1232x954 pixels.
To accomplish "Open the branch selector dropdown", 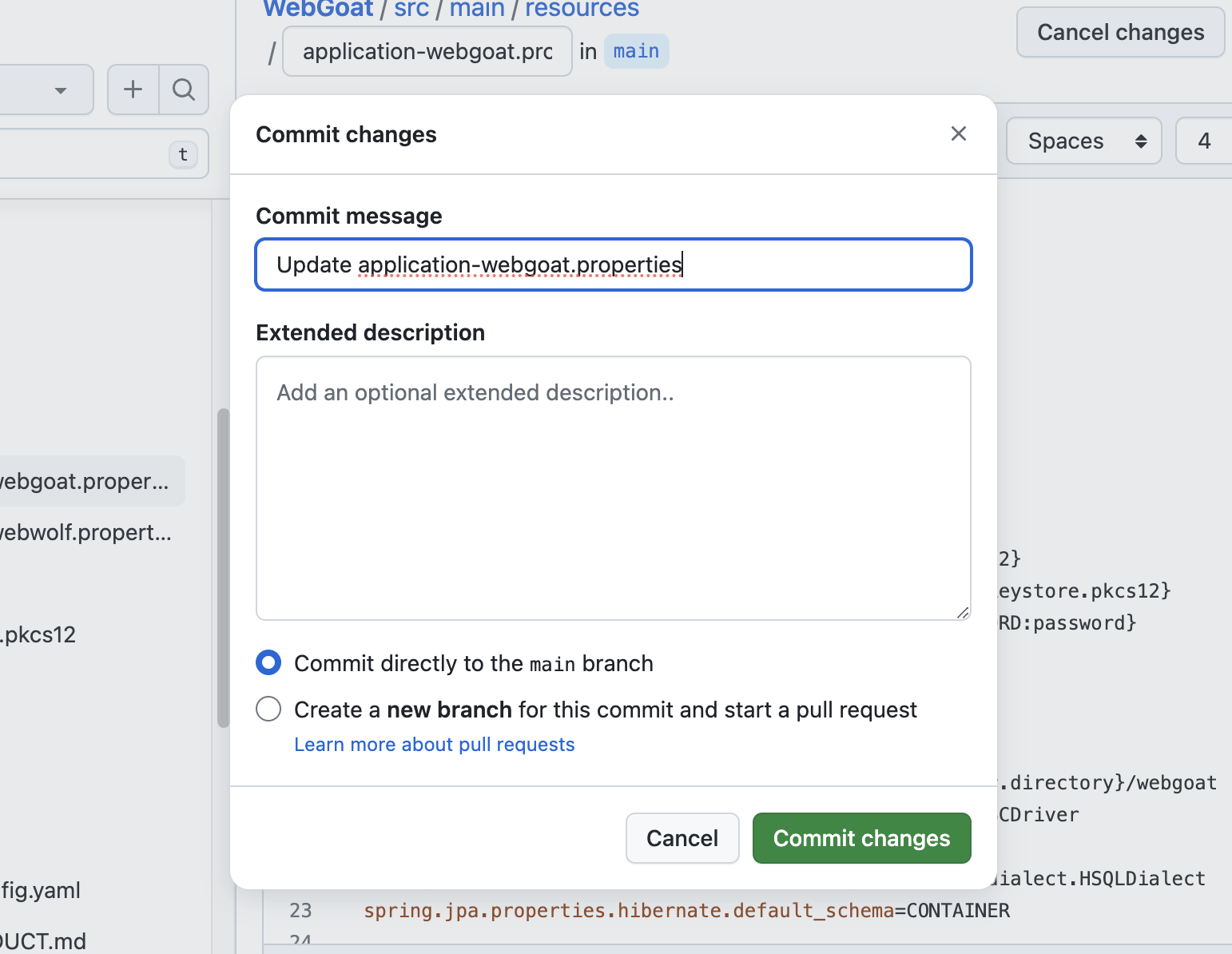I will click(46, 89).
